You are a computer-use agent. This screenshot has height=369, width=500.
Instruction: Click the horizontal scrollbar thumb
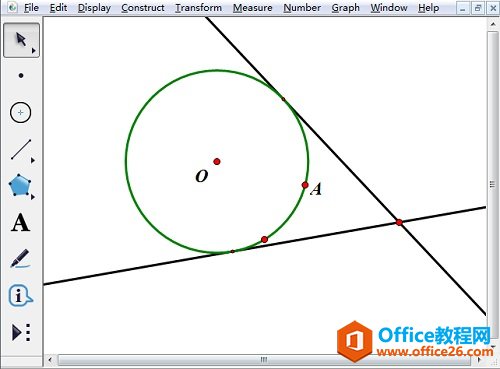264,360
